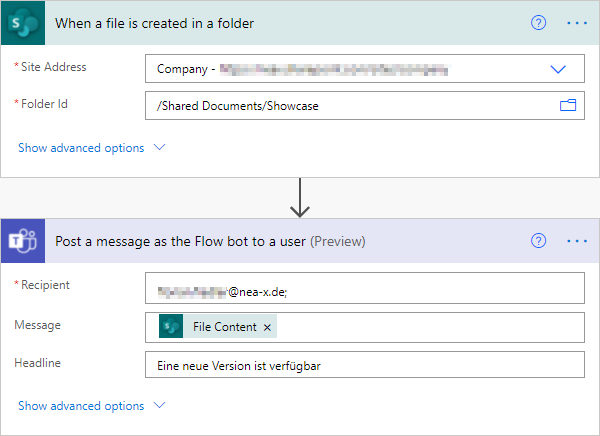Screen dimensions: 600x436
Task: Click the Microsoft Teams icon in action header
Action: click(x=22, y=241)
